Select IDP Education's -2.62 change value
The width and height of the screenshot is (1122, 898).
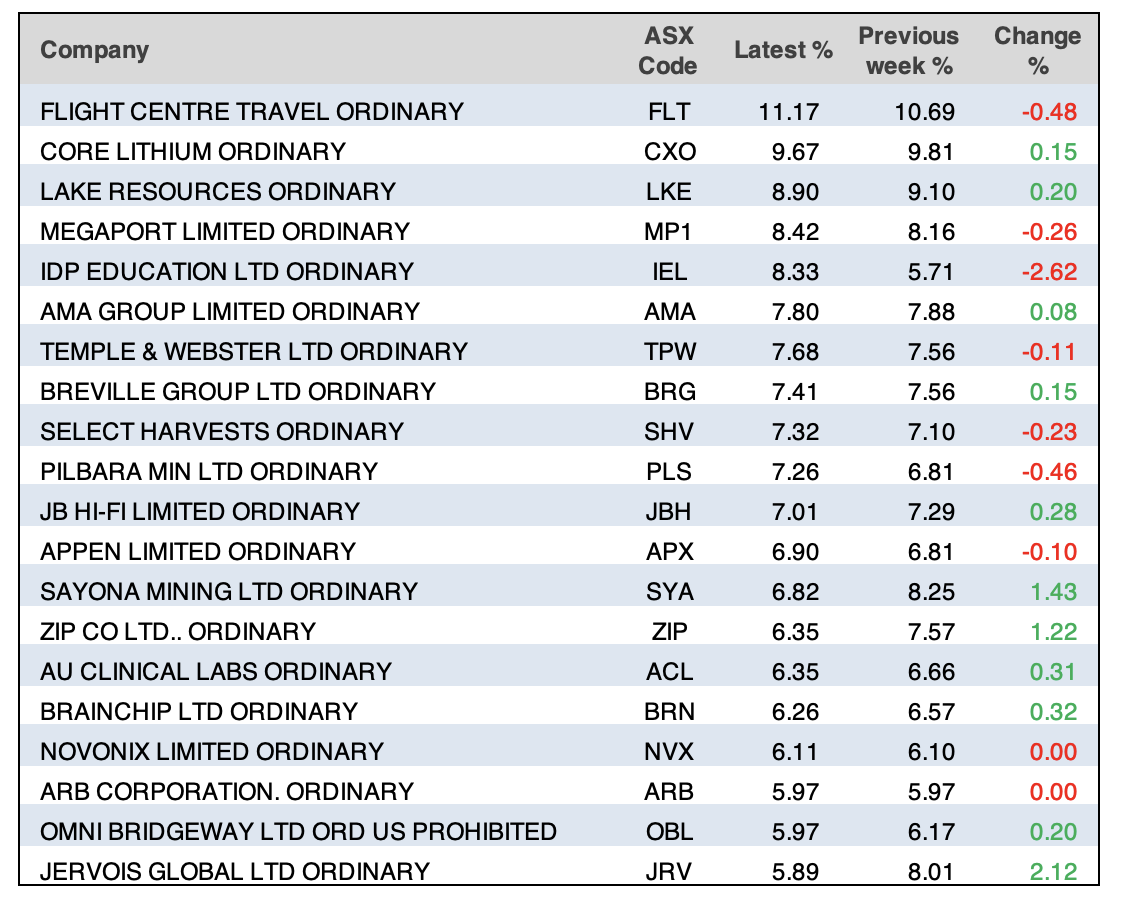[x=1049, y=272]
